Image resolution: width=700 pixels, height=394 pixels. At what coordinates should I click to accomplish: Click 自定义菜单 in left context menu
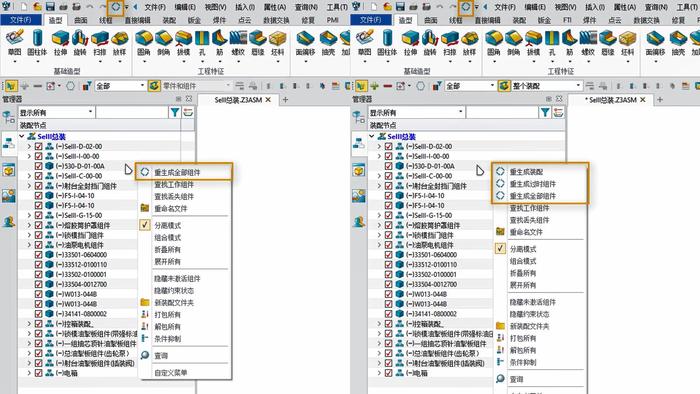(184, 372)
